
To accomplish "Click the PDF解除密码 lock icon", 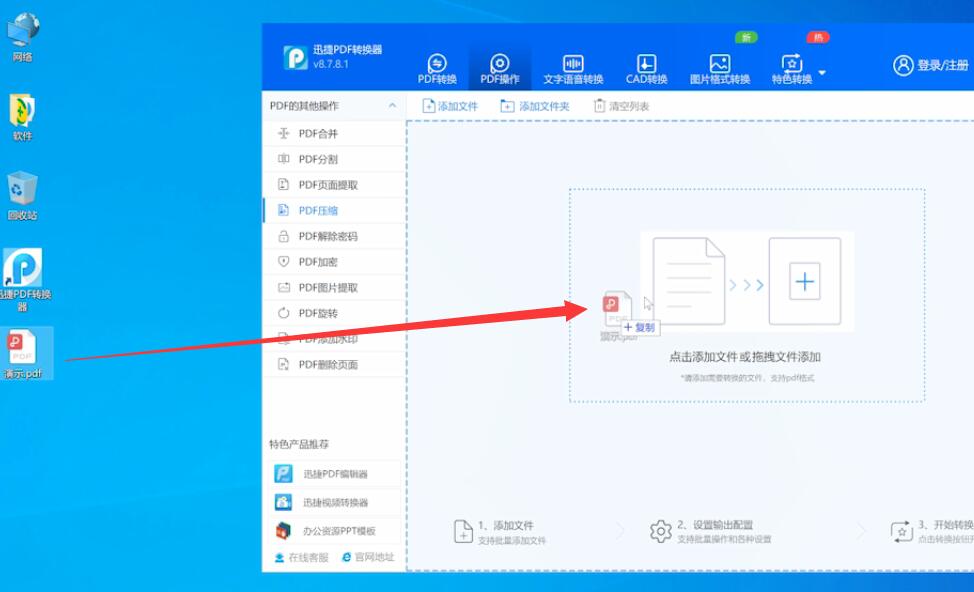I will click(x=283, y=236).
